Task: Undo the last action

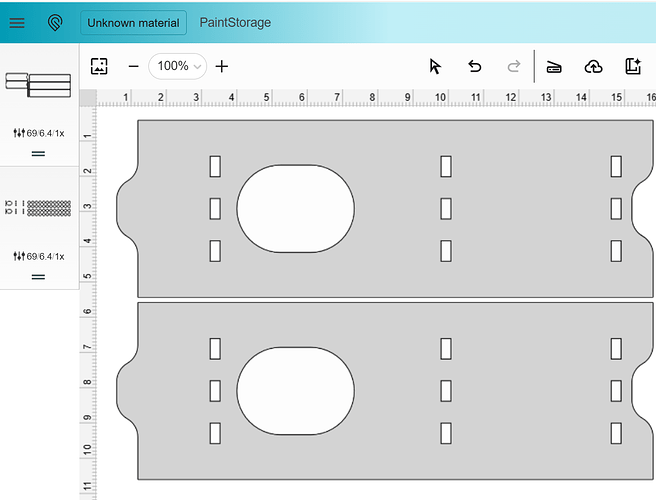Action: 475,67
